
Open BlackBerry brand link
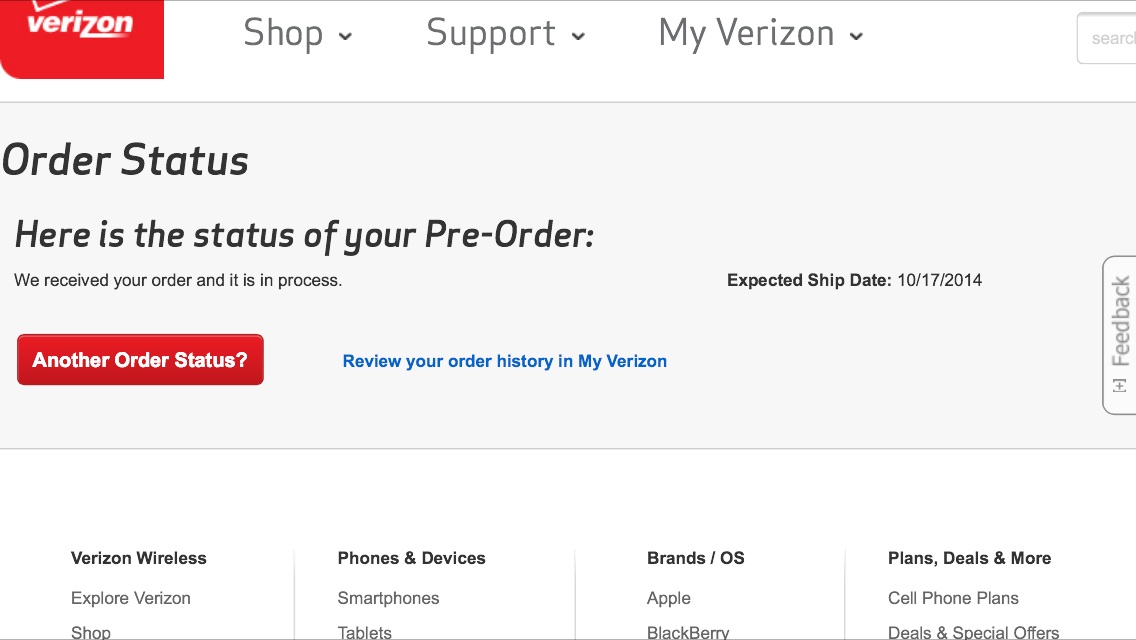click(688, 632)
